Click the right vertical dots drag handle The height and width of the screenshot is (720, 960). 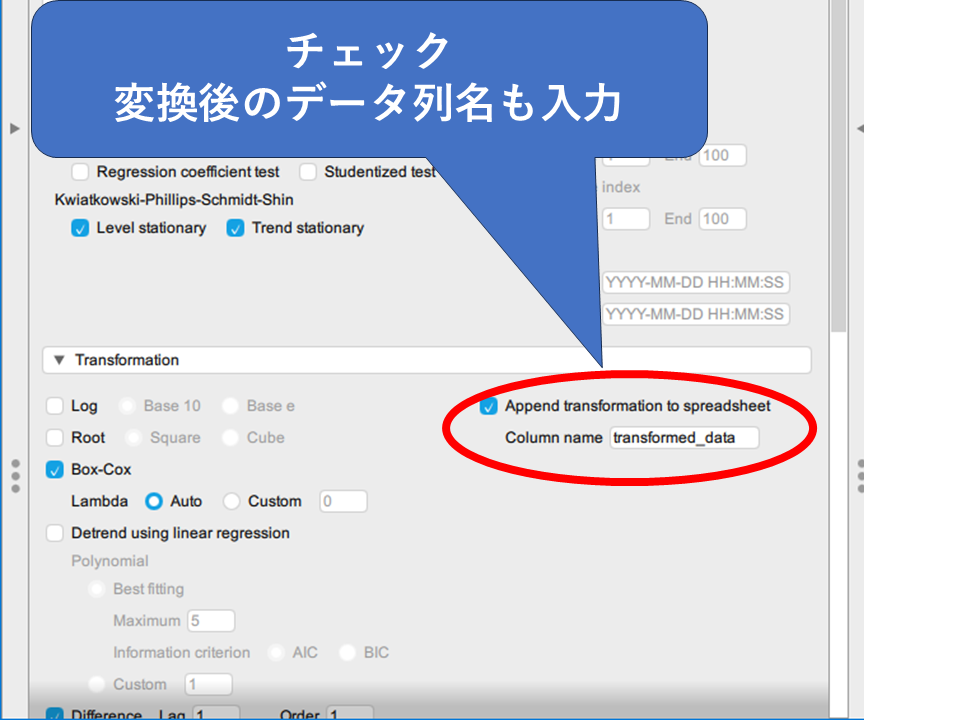(x=860, y=476)
